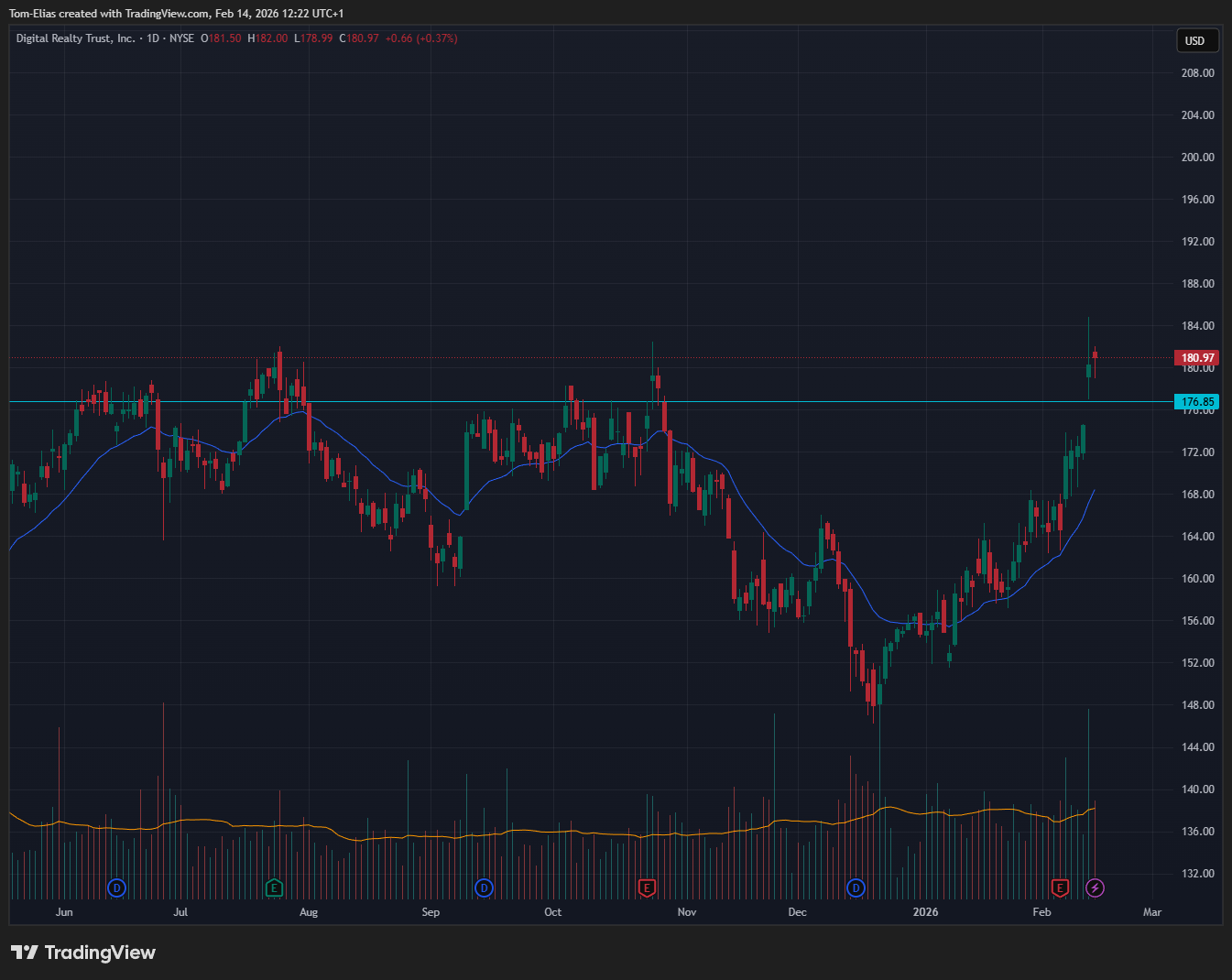Open the December dividend marker icon

pos(856,887)
